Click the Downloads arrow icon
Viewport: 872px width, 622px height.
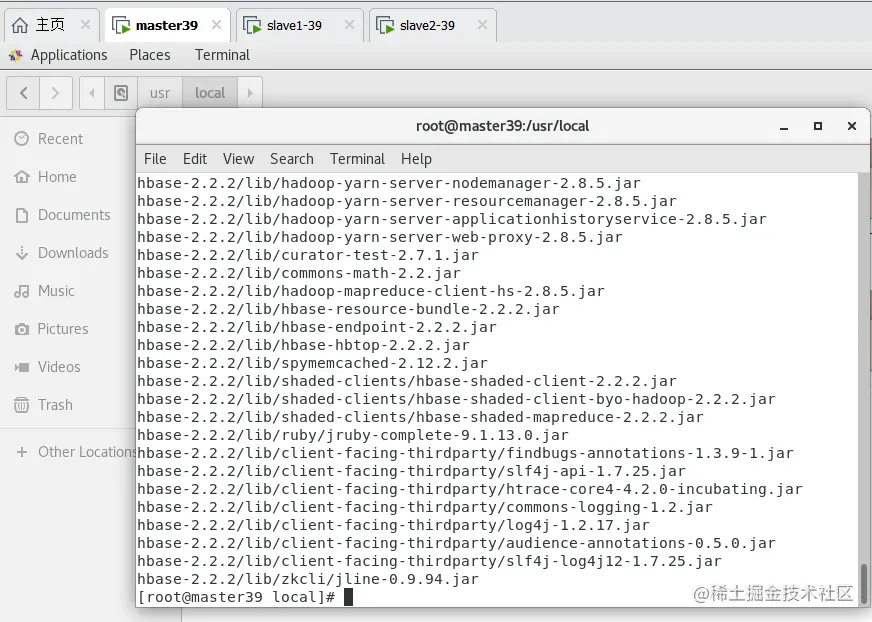(x=22, y=253)
